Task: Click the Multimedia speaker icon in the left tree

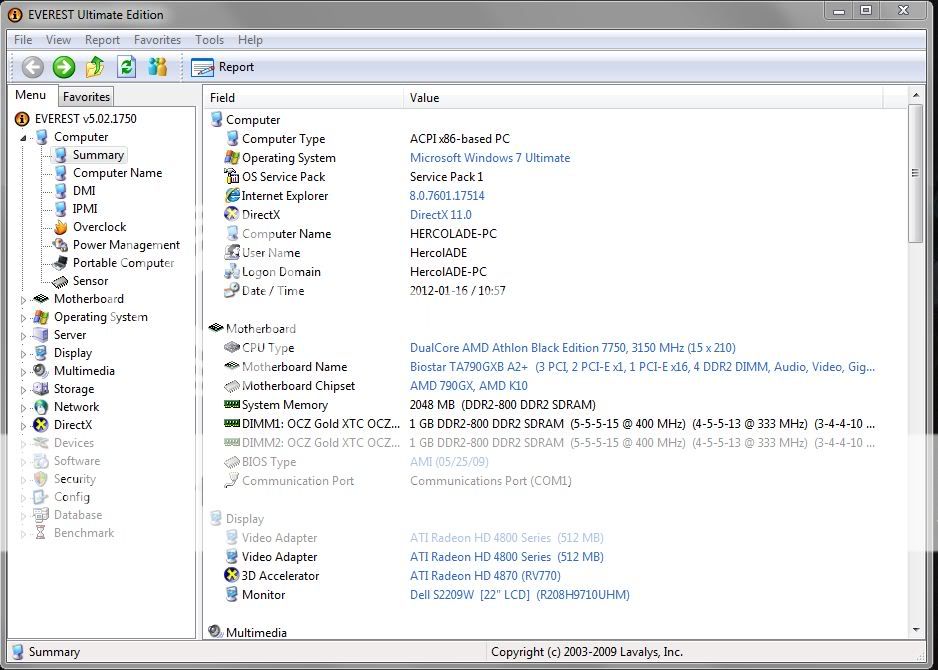Action: point(41,371)
